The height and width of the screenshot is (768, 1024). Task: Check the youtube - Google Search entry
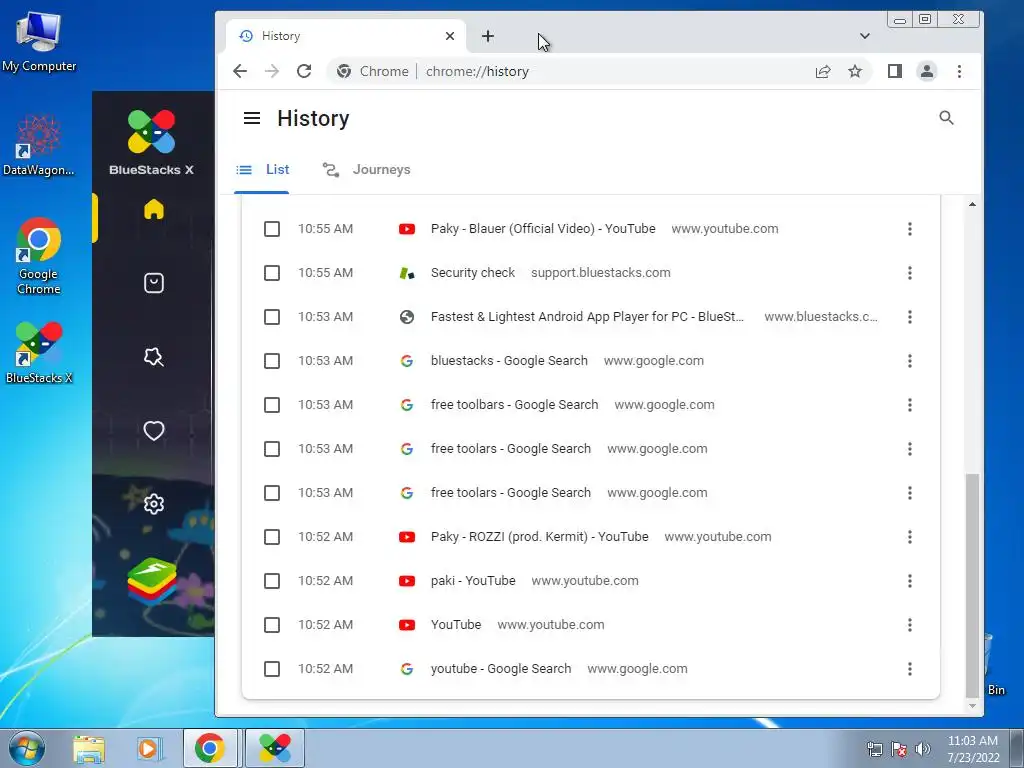pyautogui.click(x=272, y=669)
